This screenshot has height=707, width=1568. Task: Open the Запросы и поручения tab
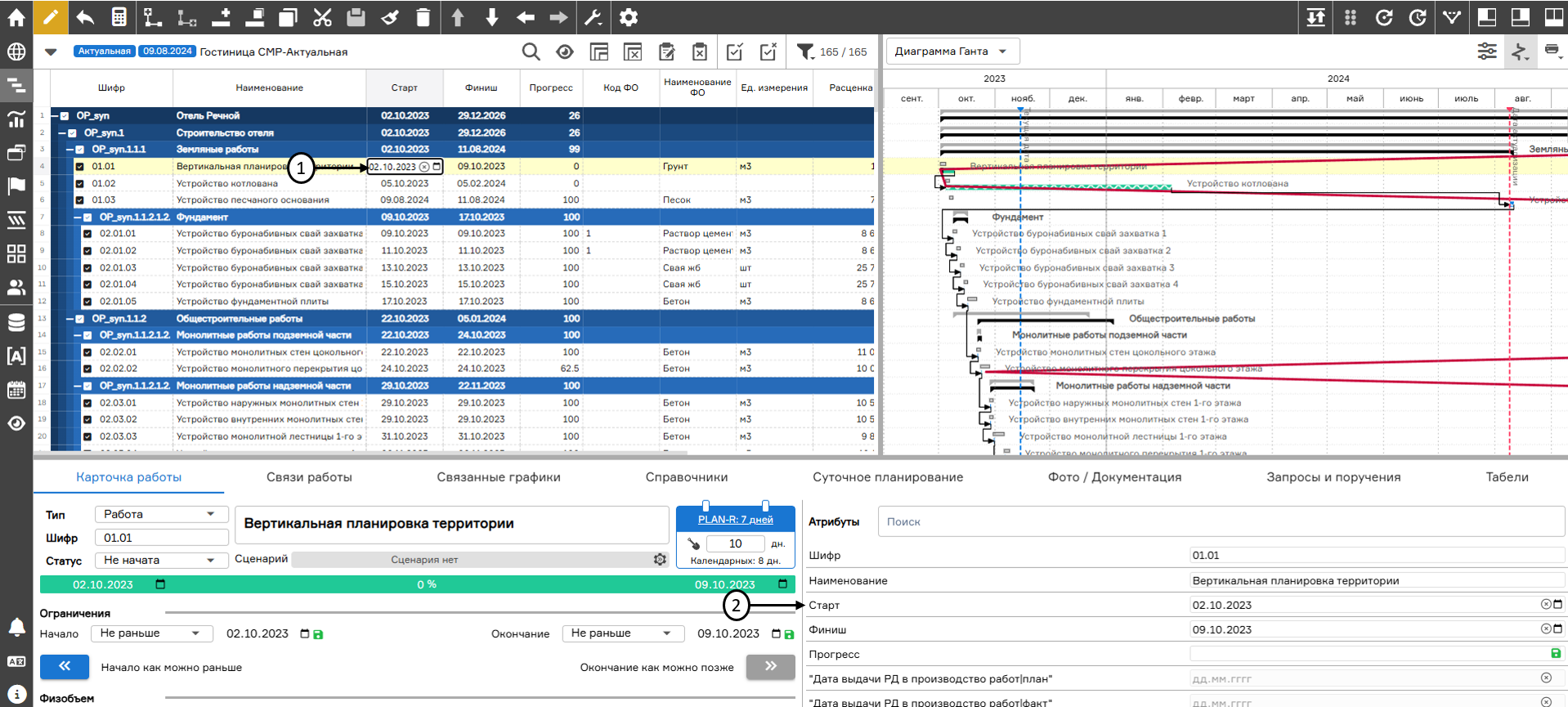pos(1333,477)
